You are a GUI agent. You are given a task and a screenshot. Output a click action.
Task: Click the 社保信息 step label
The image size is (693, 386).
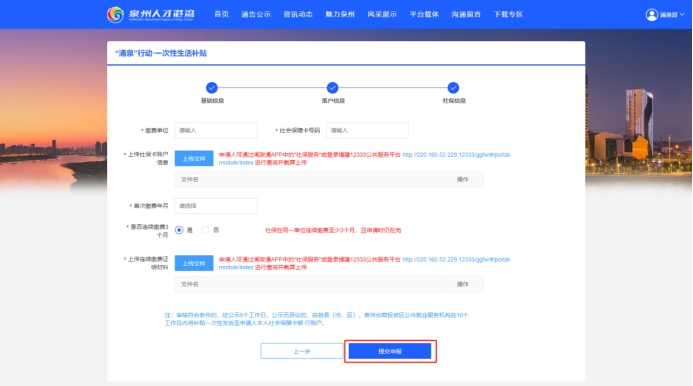click(x=454, y=101)
